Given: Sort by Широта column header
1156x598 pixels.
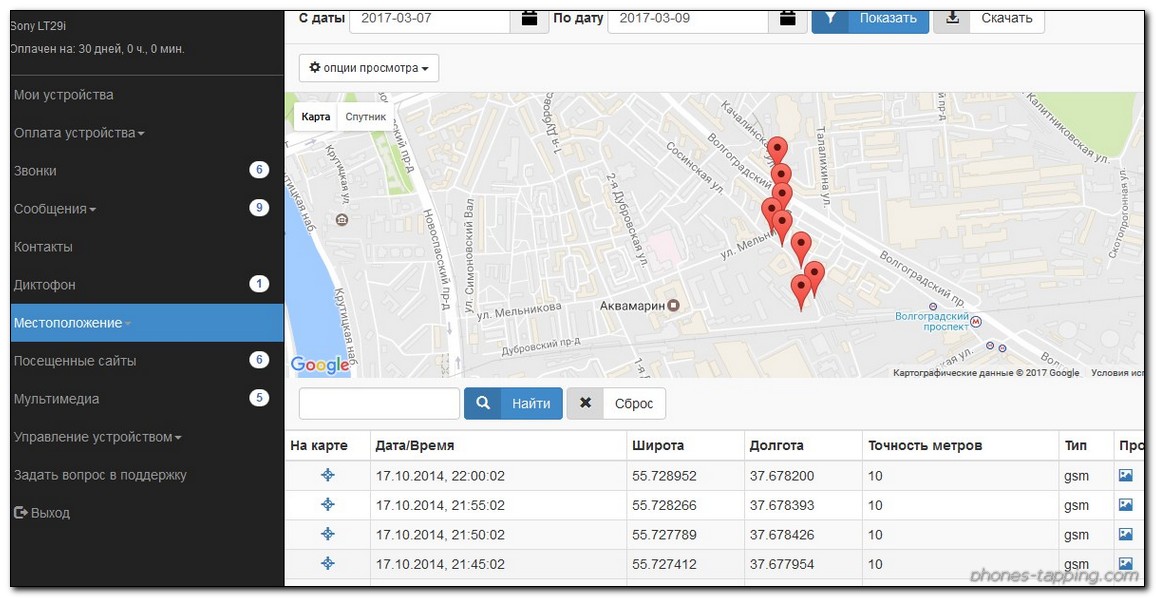Looking at the screenshot, I should pos(658,445).
